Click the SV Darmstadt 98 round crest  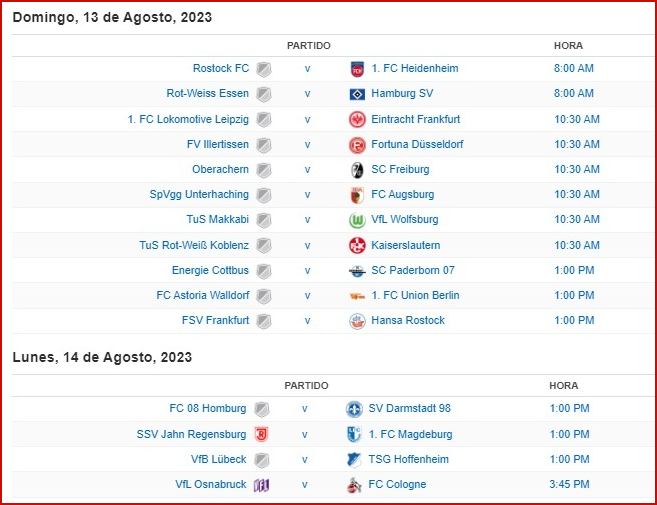[354, 409]
